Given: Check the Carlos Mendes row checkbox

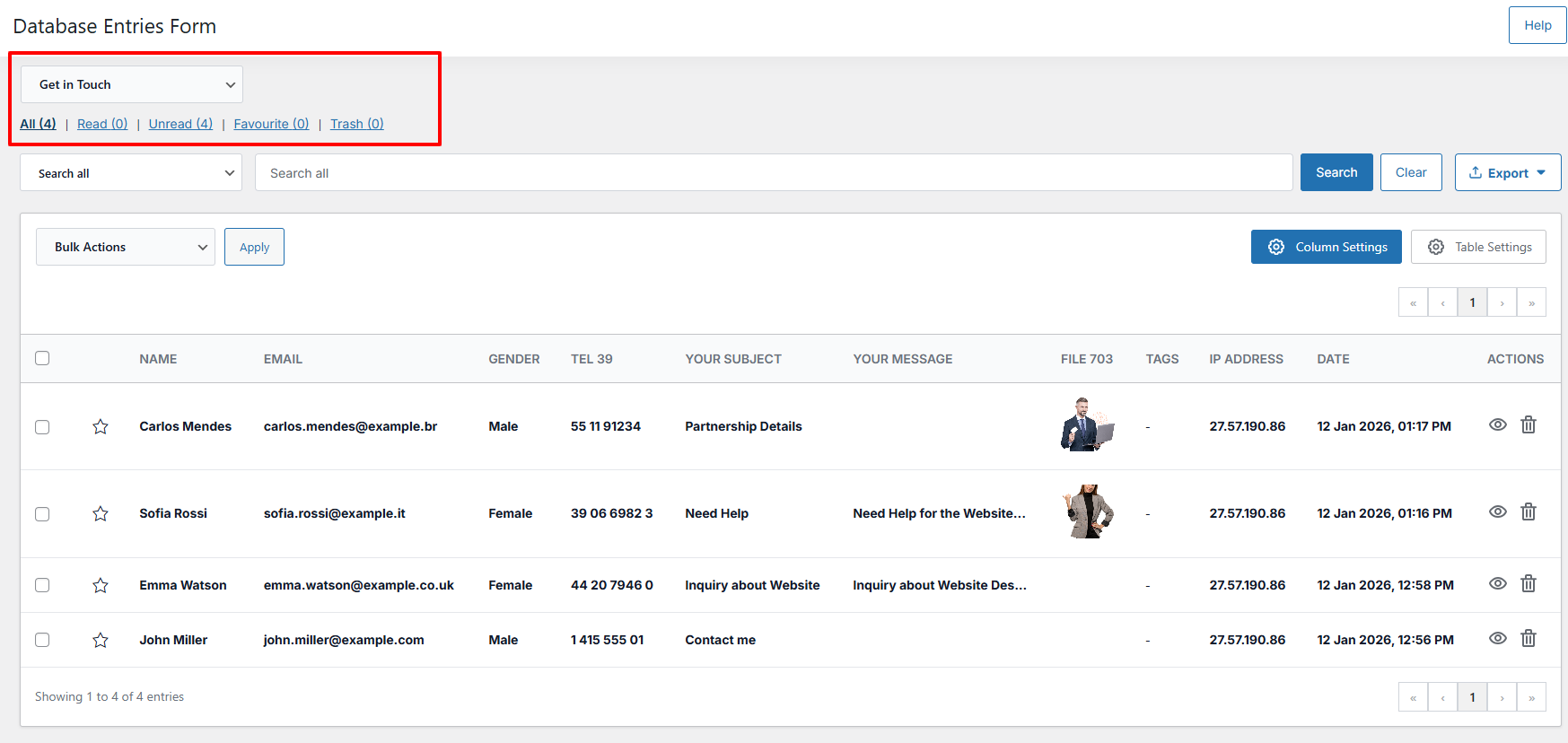Looking at the screenshot, I should pyautogui.click(x=42, y=427).
